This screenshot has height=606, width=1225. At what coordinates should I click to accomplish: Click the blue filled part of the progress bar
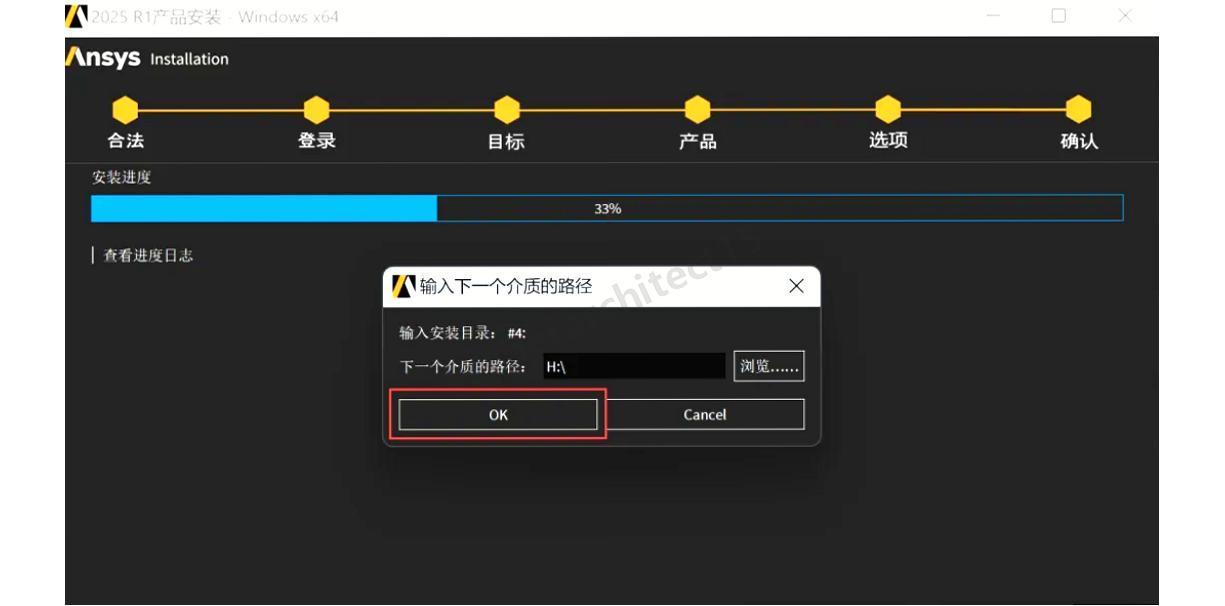pos(263,208)
